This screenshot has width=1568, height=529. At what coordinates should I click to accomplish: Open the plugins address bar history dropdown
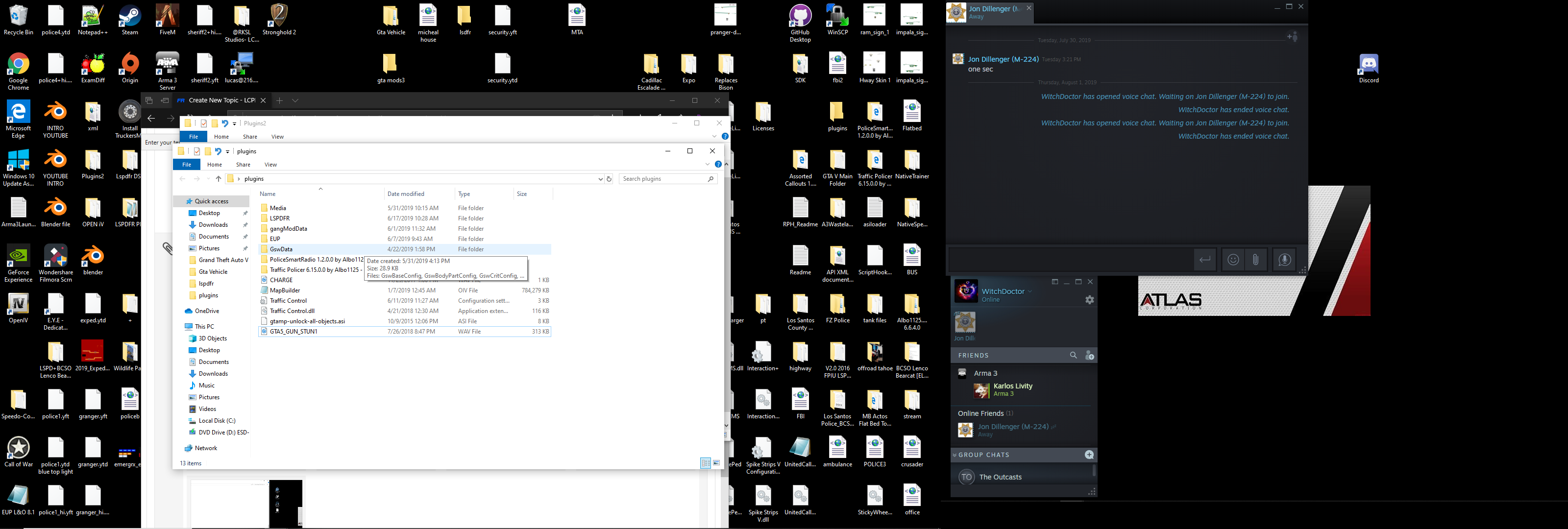point(600,179)
